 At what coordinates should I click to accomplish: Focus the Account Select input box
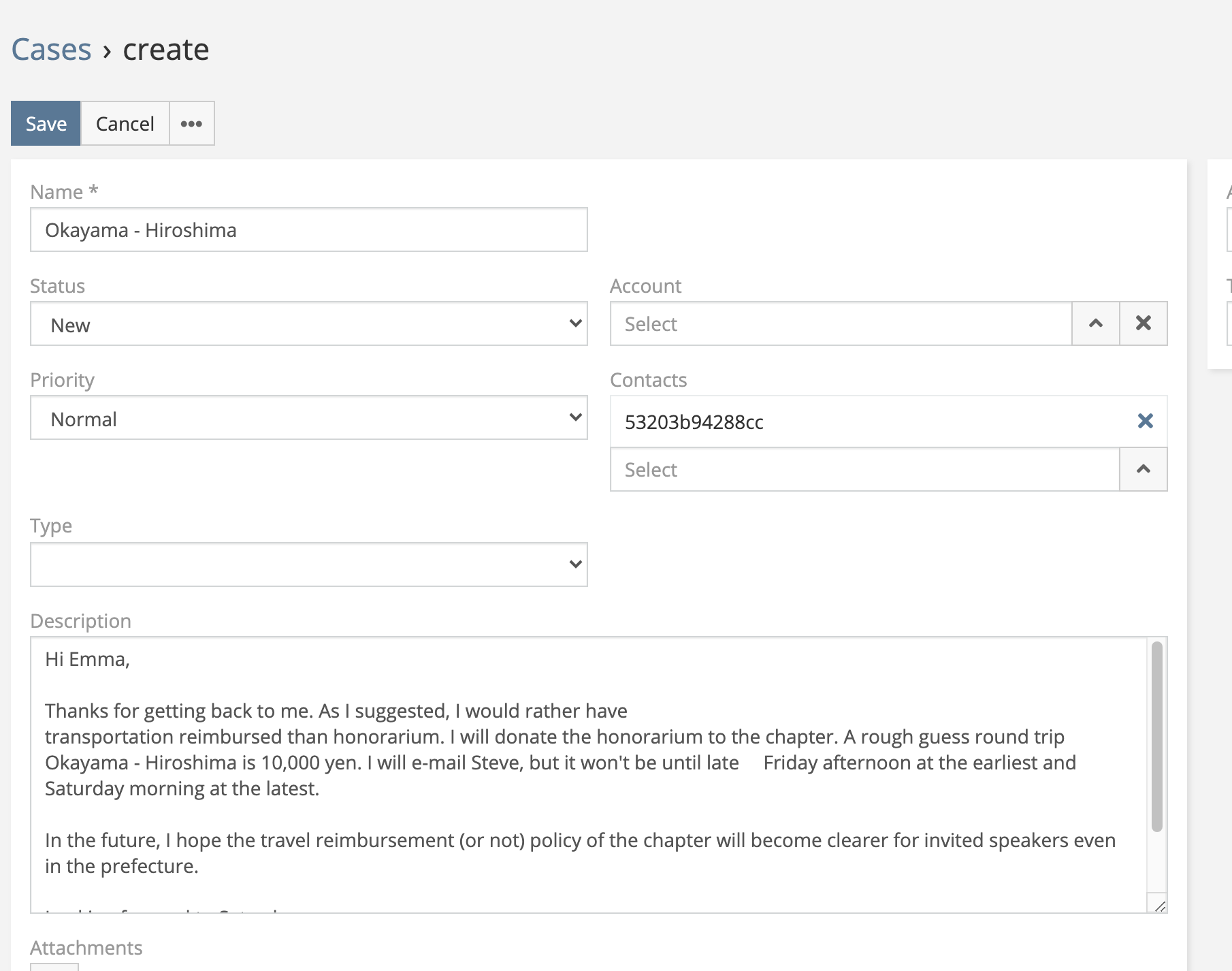pyautogui.click(x=840, y=324)
